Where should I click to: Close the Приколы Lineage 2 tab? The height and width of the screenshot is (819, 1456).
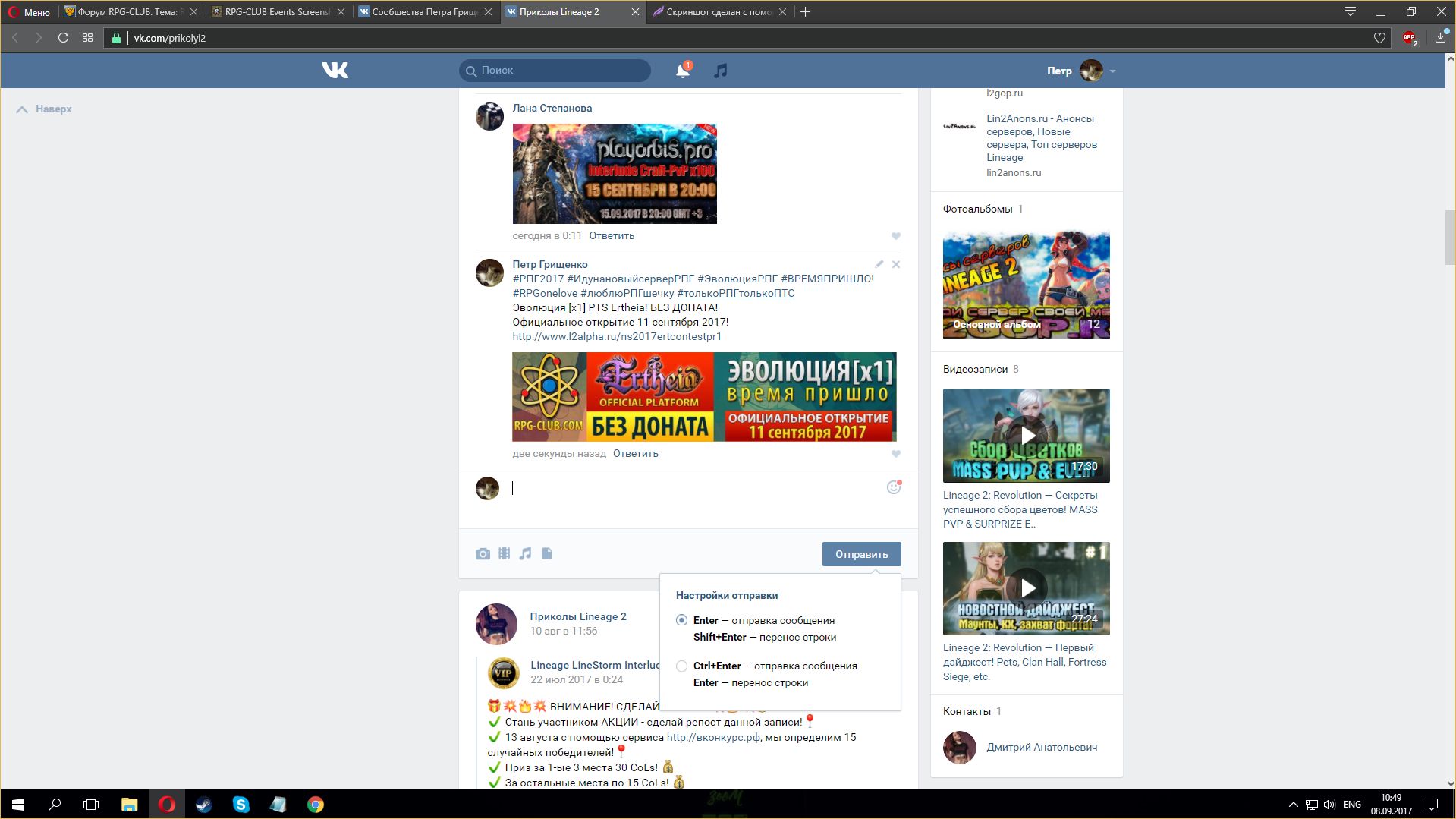click(x=635, y=12)
